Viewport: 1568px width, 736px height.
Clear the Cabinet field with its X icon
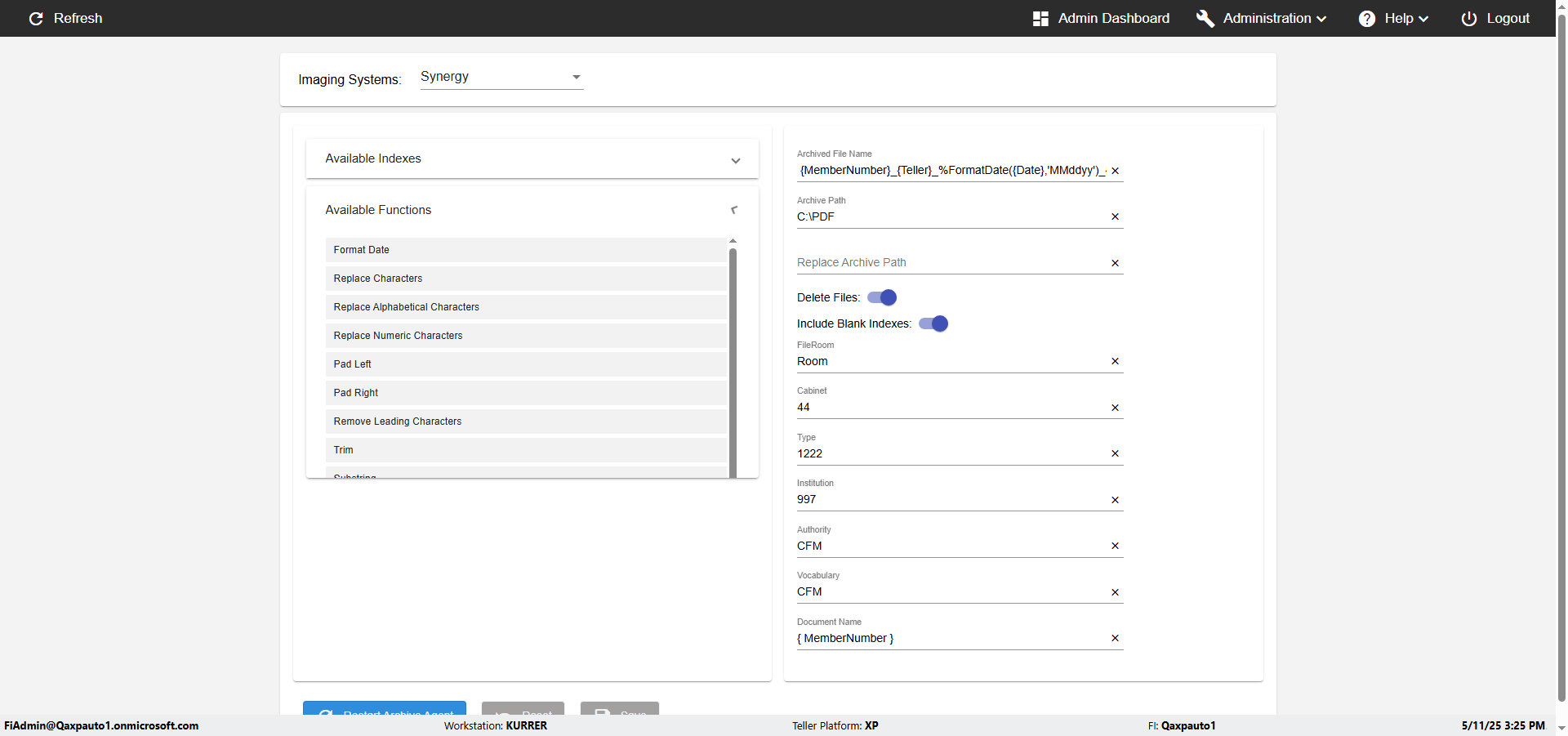coord(1115,408)
